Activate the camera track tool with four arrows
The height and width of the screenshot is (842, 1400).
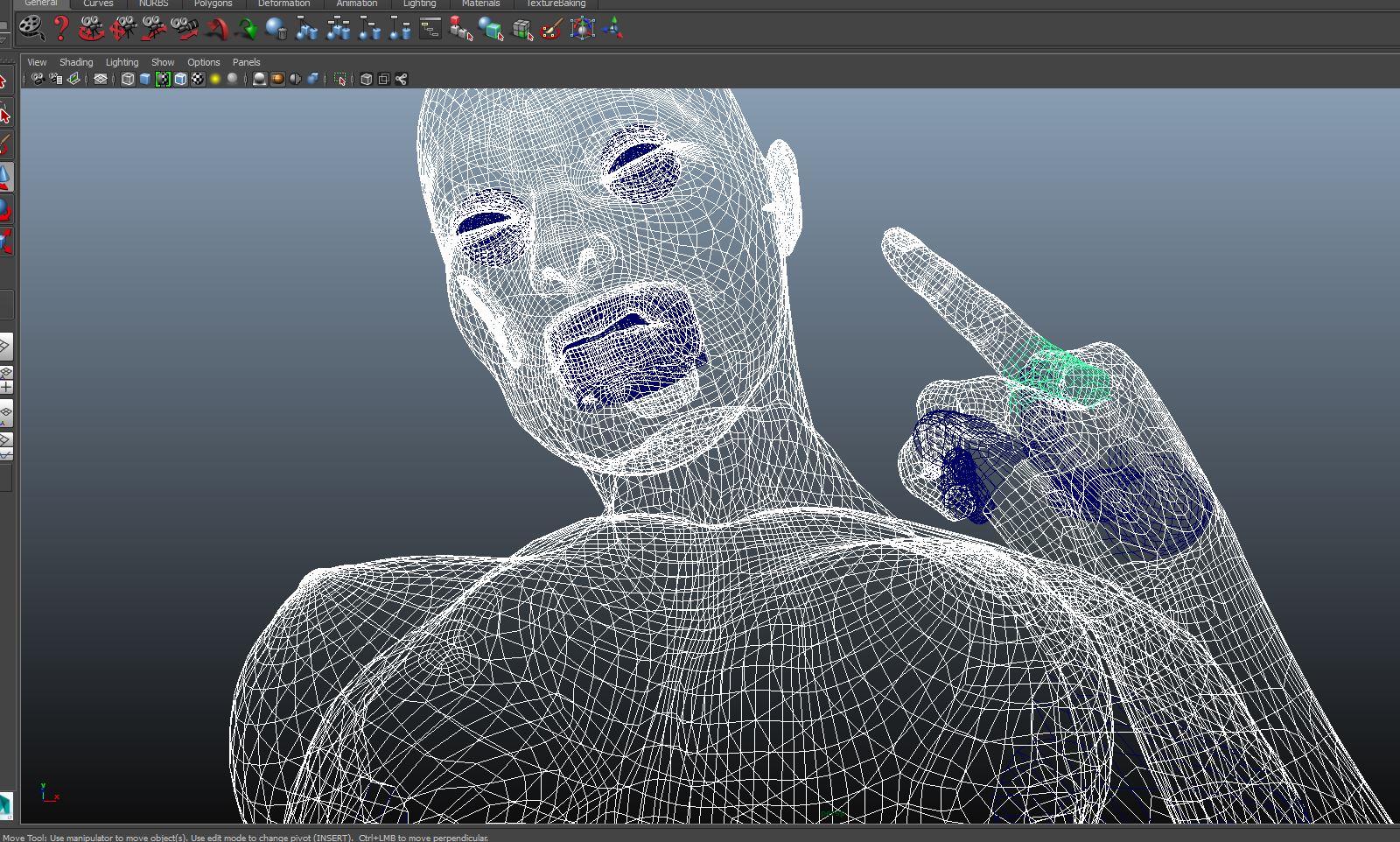coord(122,29)
